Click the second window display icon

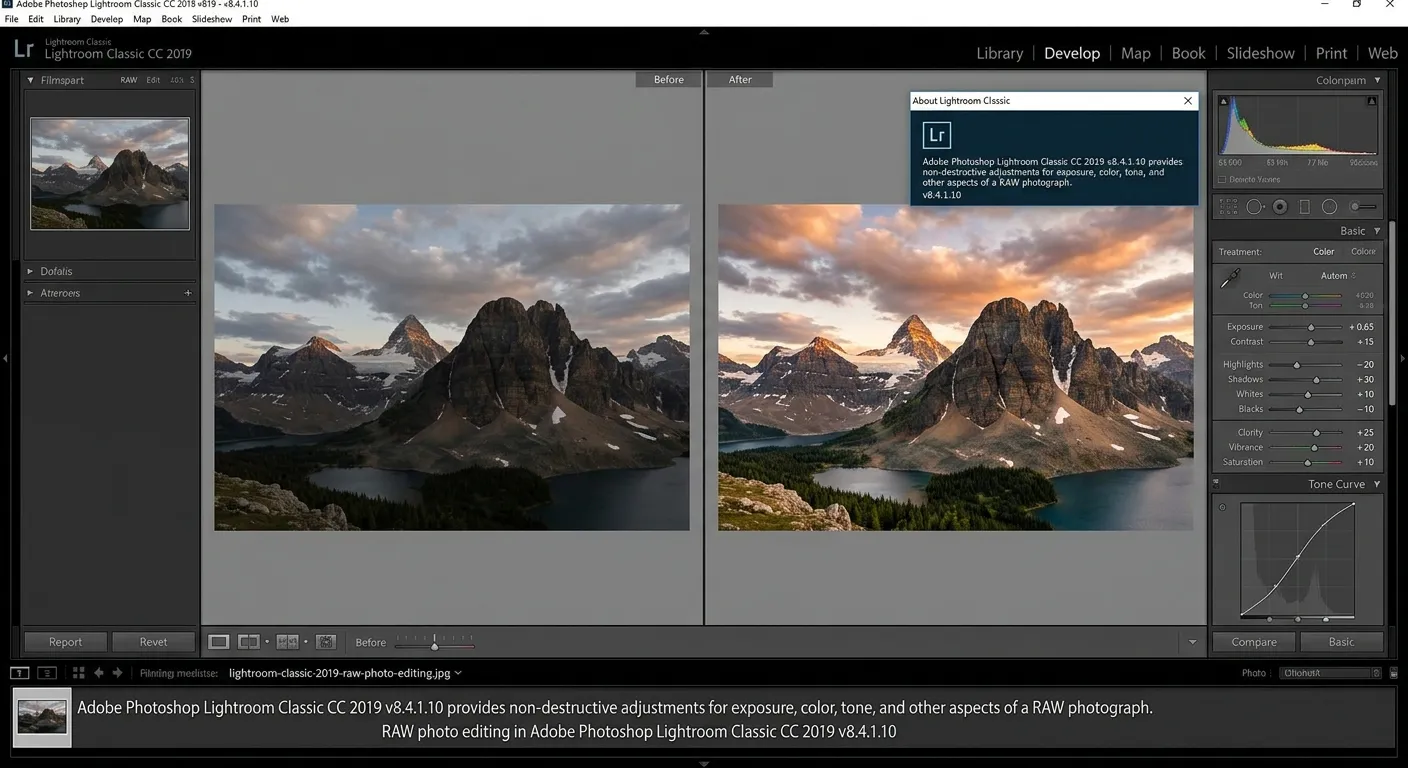click(47, 673)
